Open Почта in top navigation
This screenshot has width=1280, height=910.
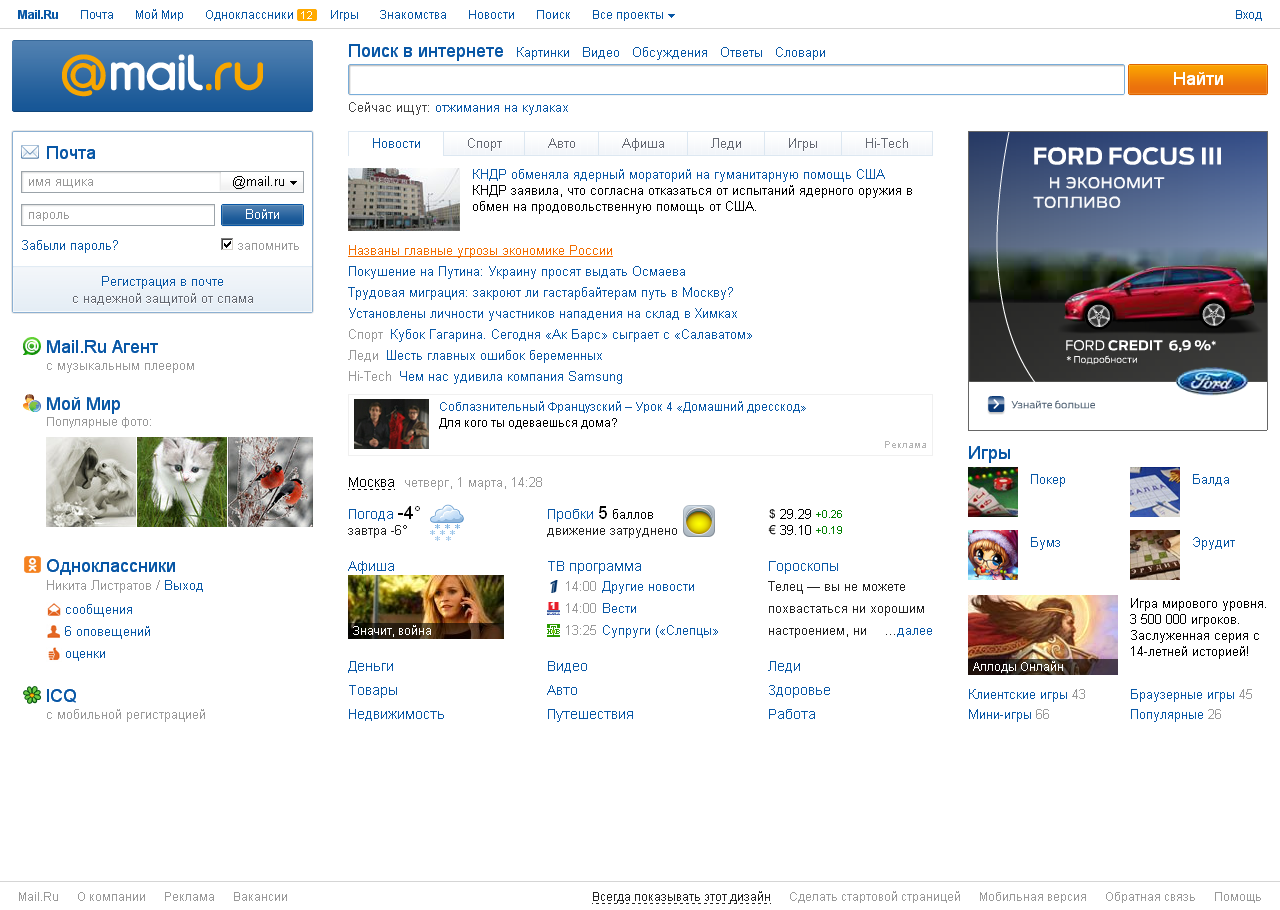click(97, 15)
